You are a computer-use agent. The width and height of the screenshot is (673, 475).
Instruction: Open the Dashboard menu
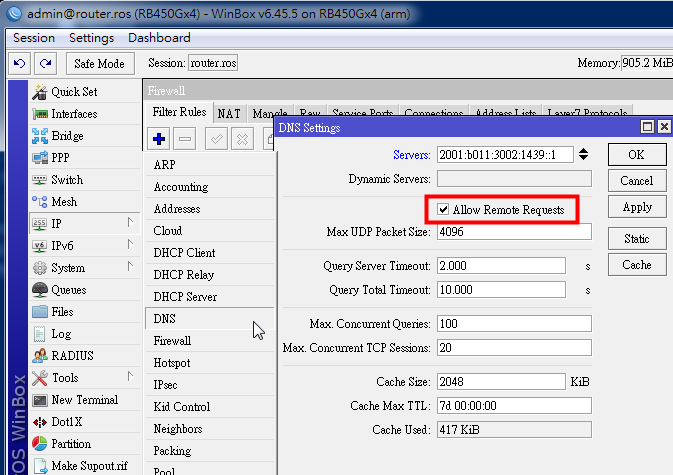click(x=159, y=38)
